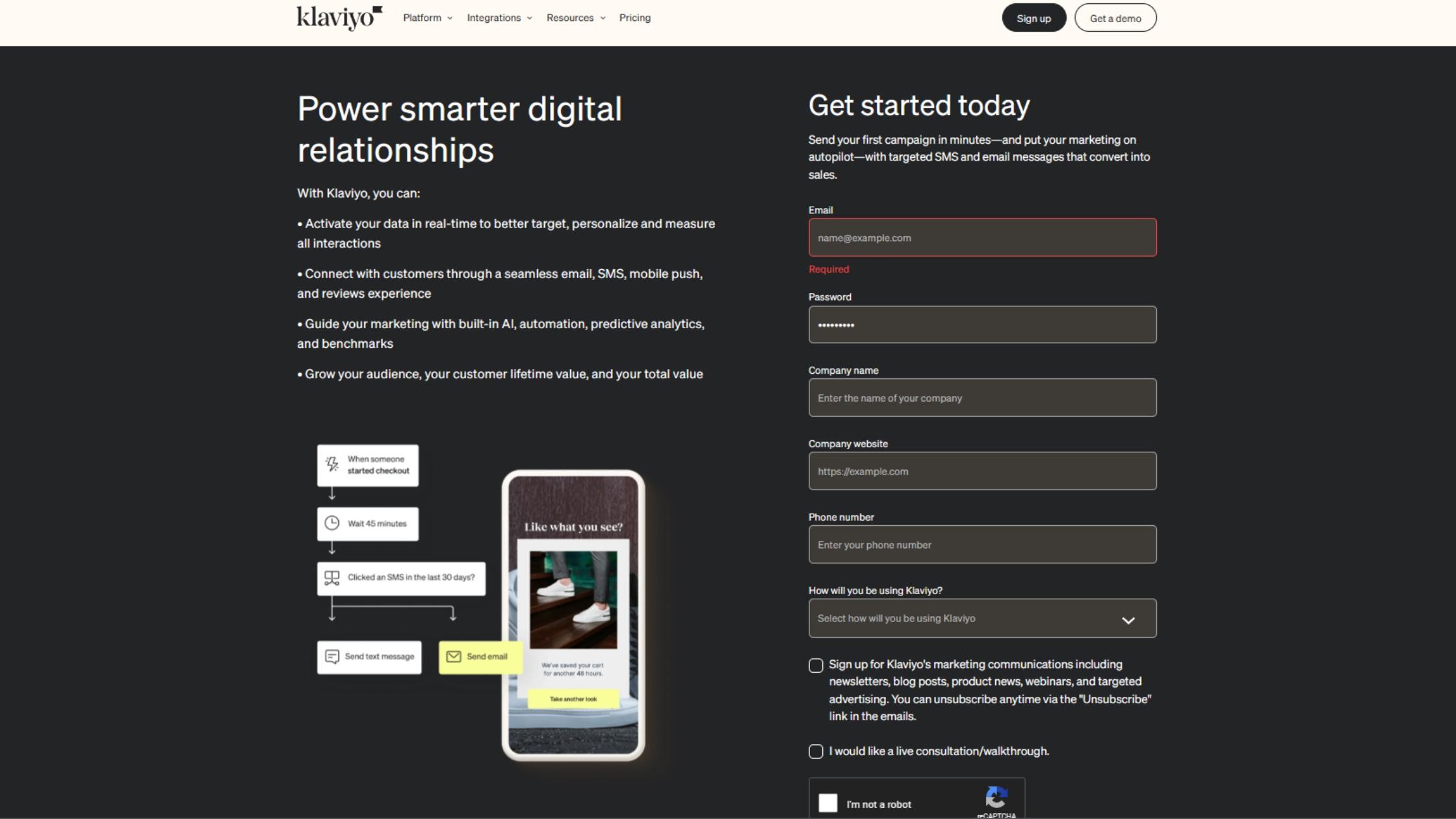Check the I'm not a robot CAPTCHA box
The image size is (1456, 819).
pos(828,804)
